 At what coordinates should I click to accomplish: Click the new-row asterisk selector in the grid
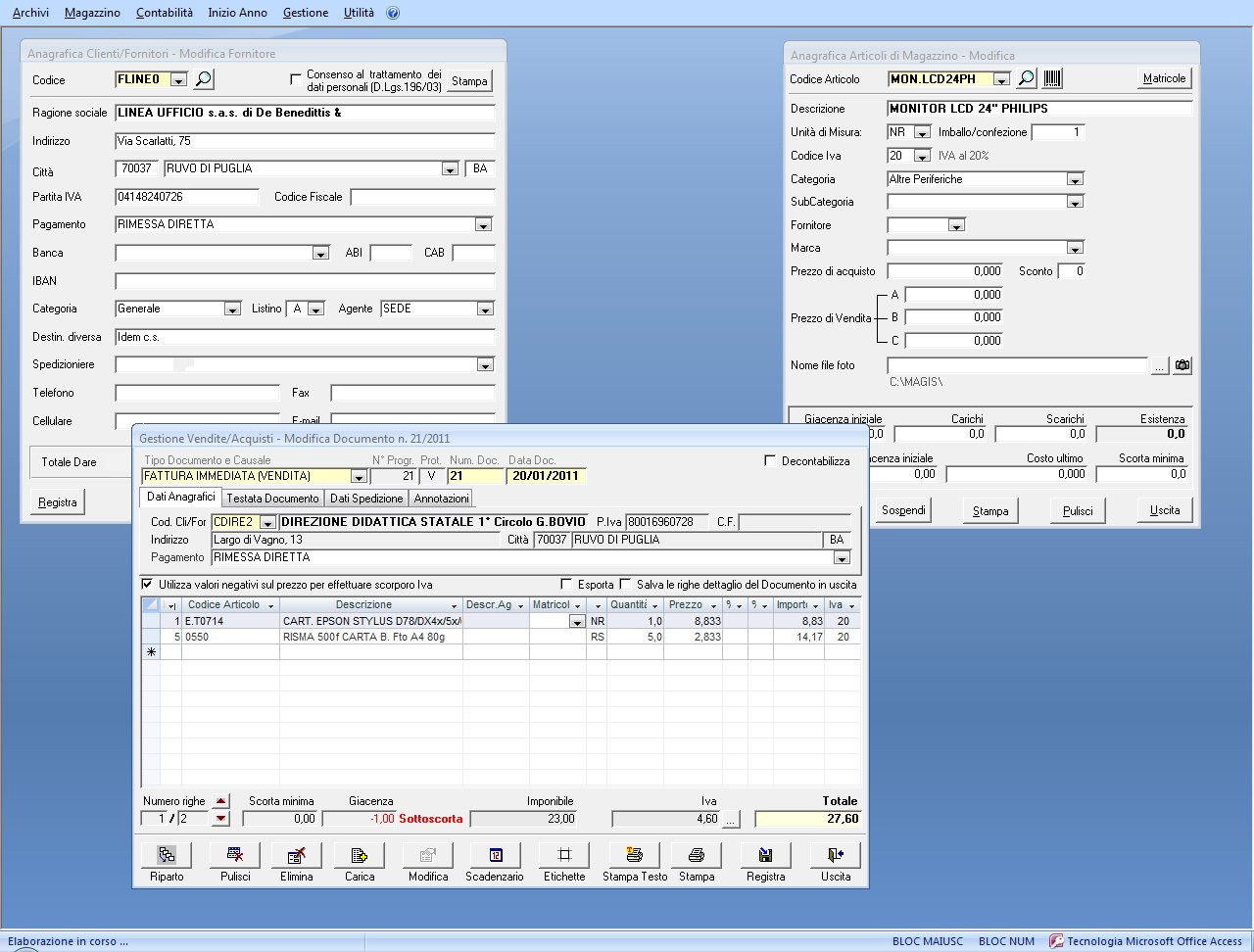[151, 652]
